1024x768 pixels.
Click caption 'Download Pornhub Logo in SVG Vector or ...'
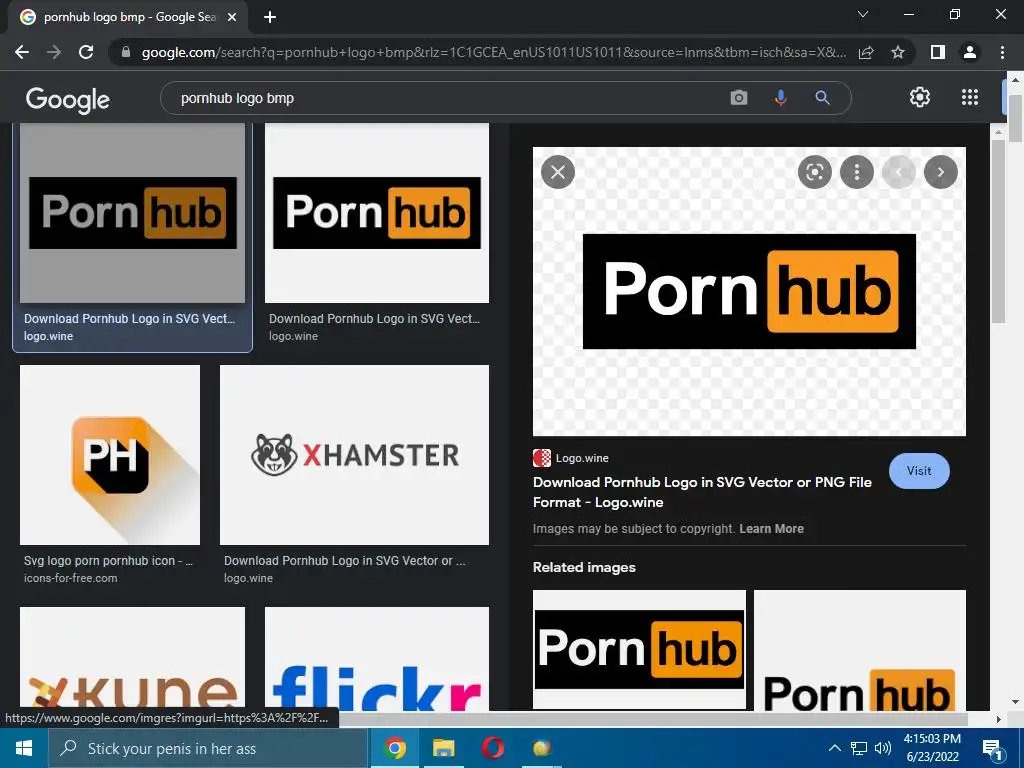click(344, 561)
